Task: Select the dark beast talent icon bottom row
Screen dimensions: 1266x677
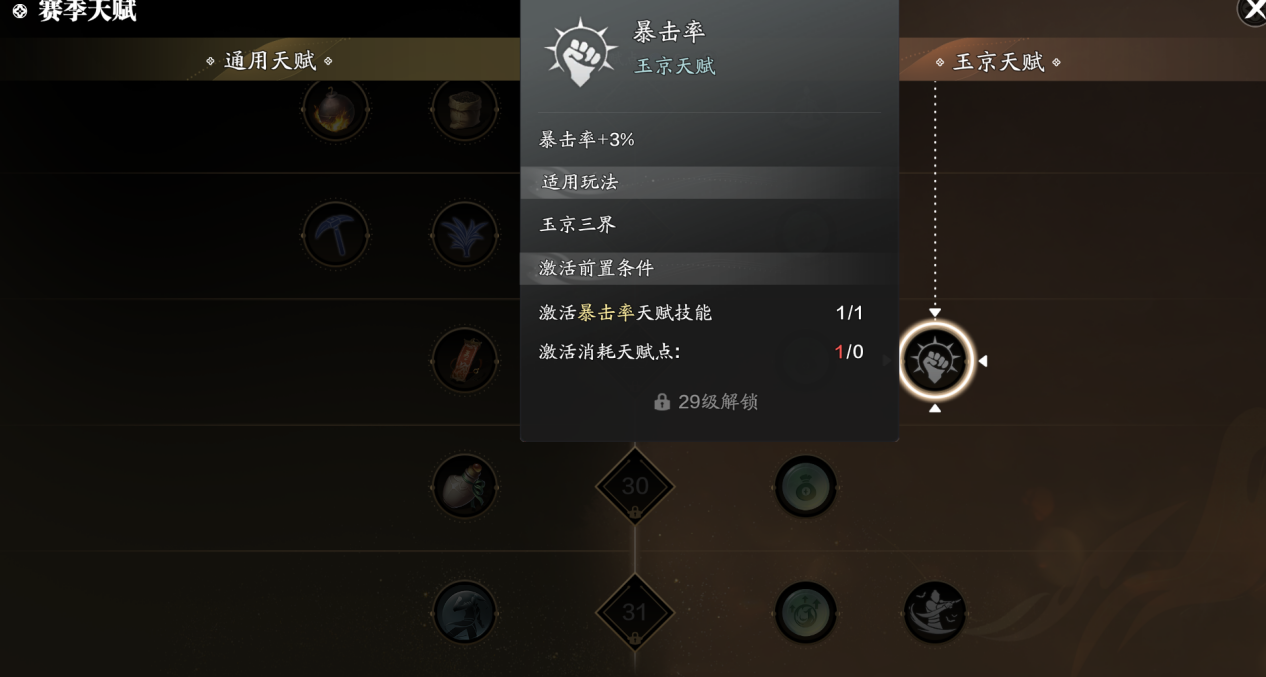Action: [465, 612]
